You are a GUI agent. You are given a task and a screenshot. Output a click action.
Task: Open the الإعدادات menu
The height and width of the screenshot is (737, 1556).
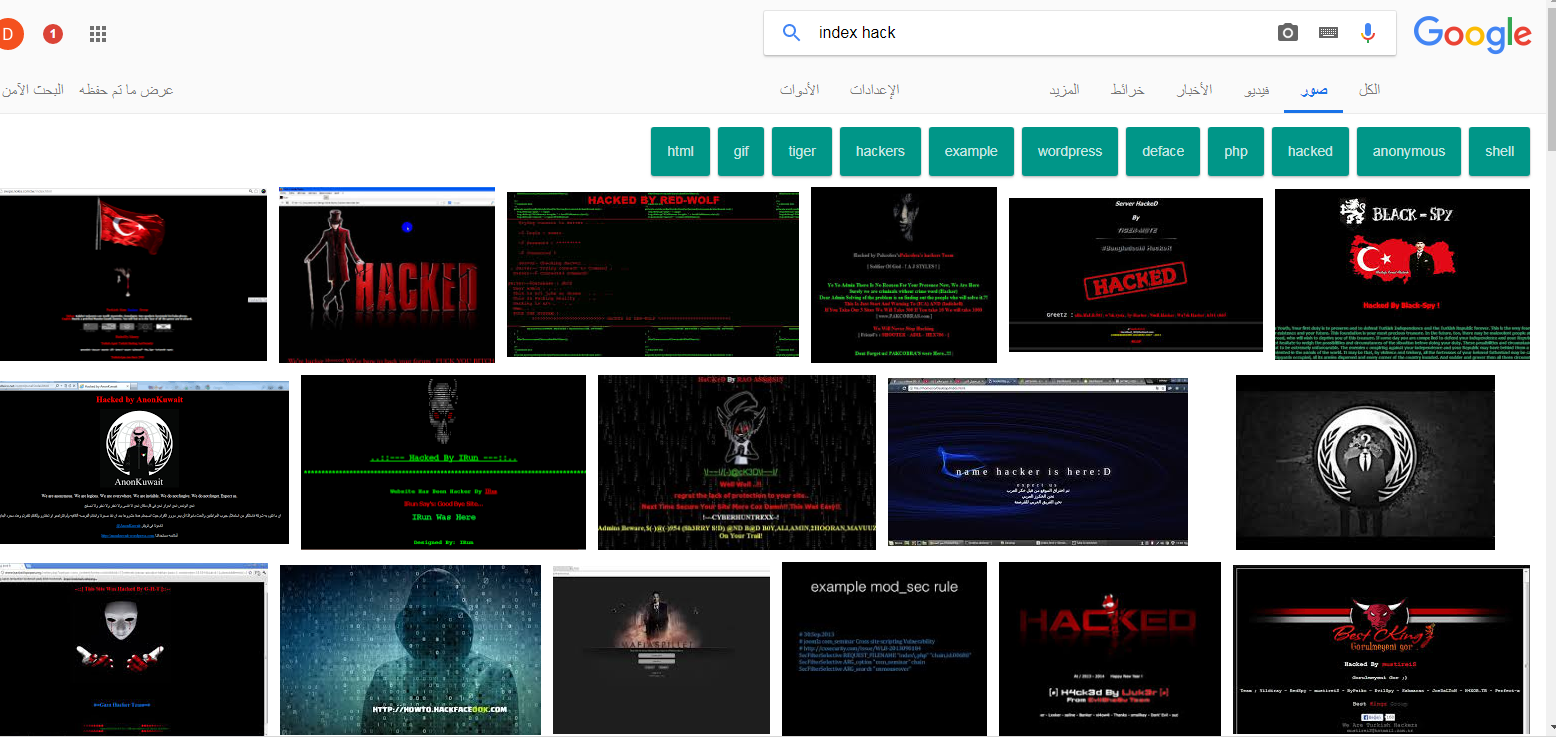click(874, 90)
